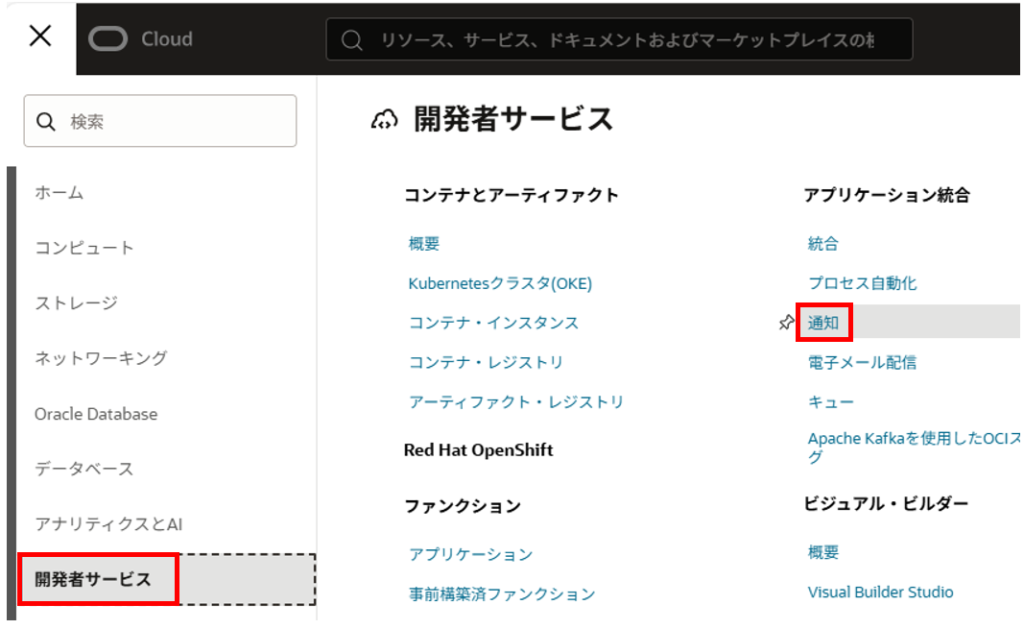The image size is (1024, 629).
Task: Close the navigation menu with X icon
Action: 40,37
